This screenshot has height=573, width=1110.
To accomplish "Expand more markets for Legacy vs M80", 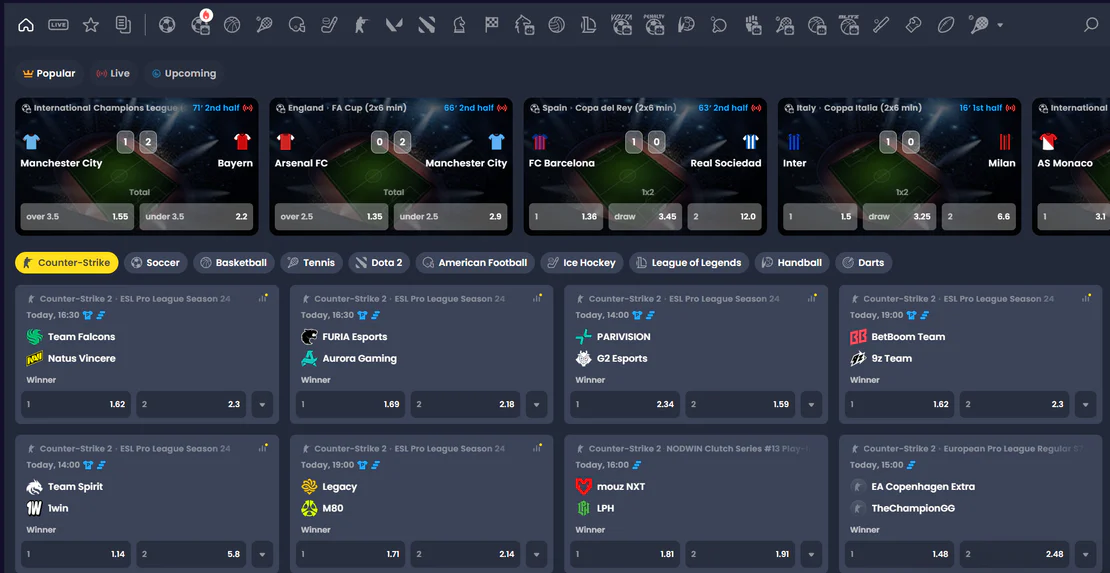I will coord(537,555).
